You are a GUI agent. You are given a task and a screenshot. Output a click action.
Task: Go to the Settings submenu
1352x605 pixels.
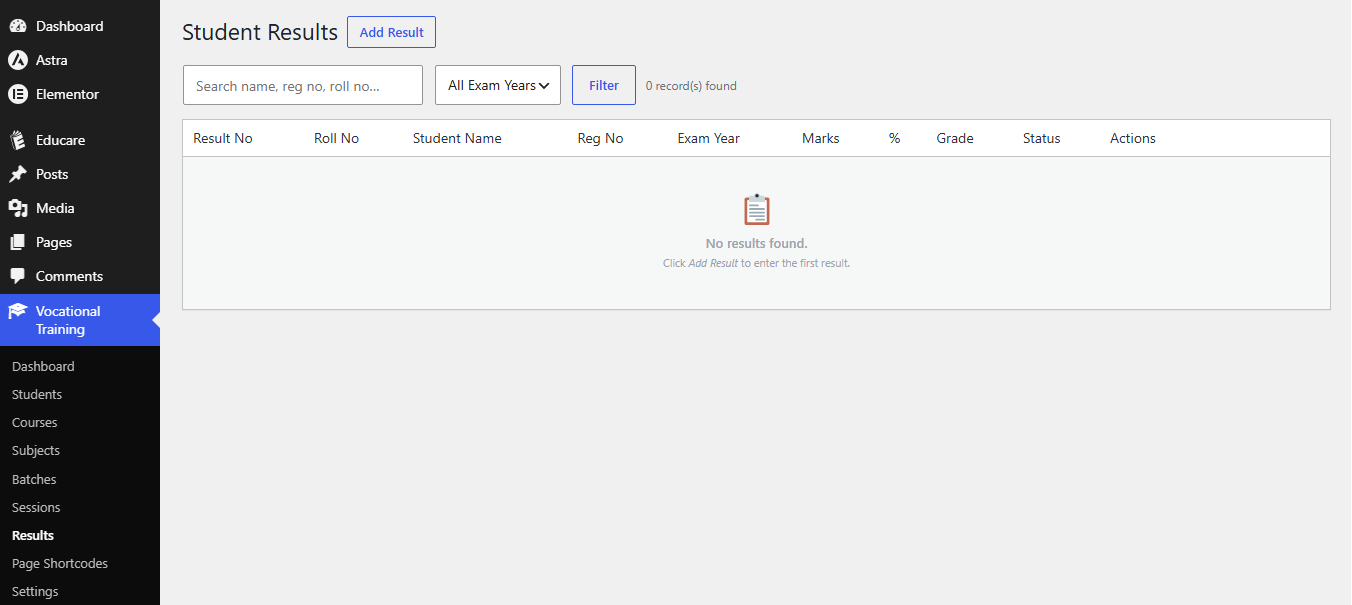click(x=35, y=591)
